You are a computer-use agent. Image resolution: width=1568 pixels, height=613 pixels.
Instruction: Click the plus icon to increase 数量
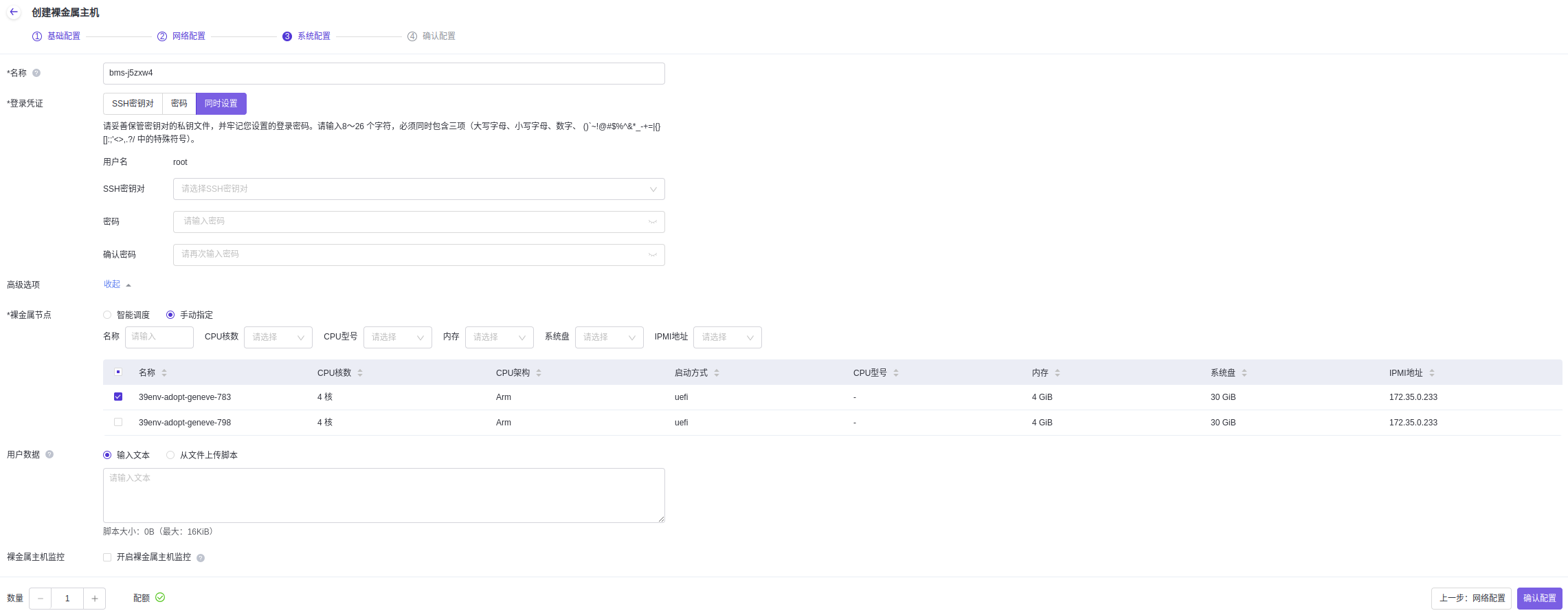95,599
